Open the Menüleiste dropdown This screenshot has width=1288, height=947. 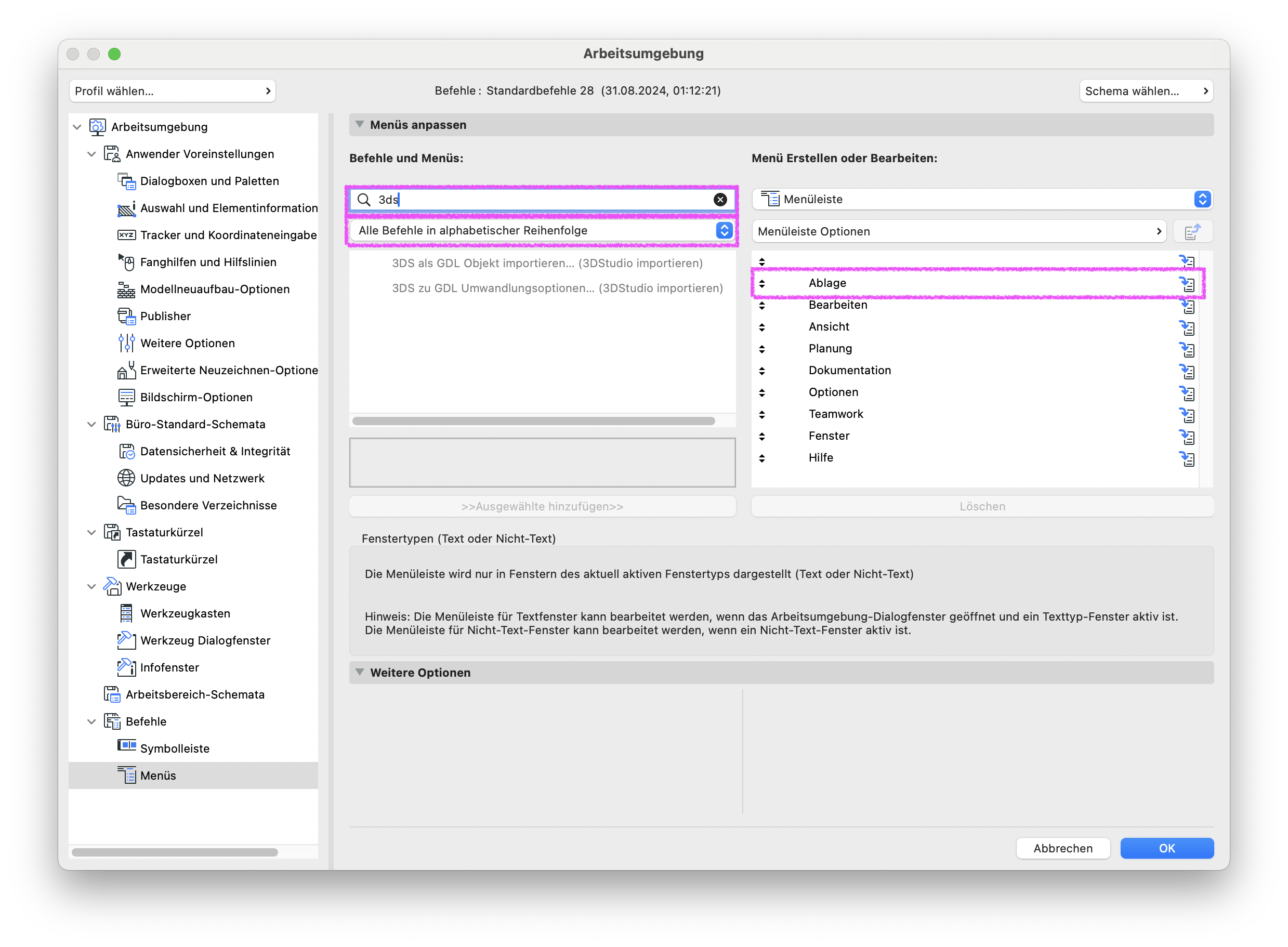(x=982, y=200)
